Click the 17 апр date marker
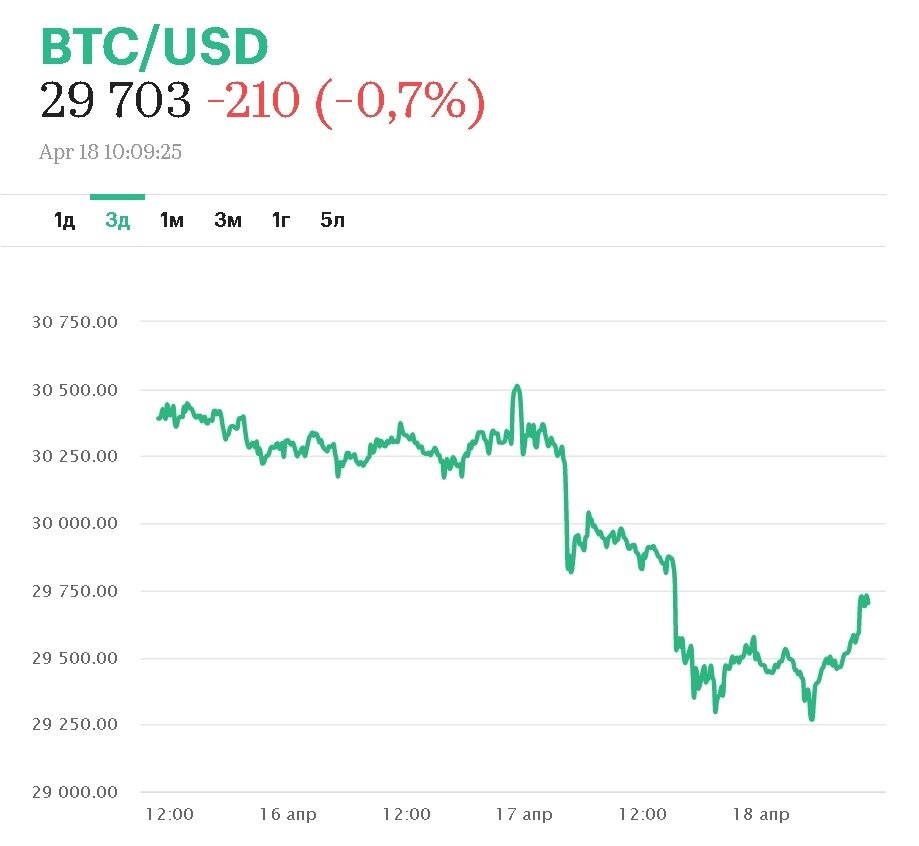919x846 pixels. coord(525,814)
